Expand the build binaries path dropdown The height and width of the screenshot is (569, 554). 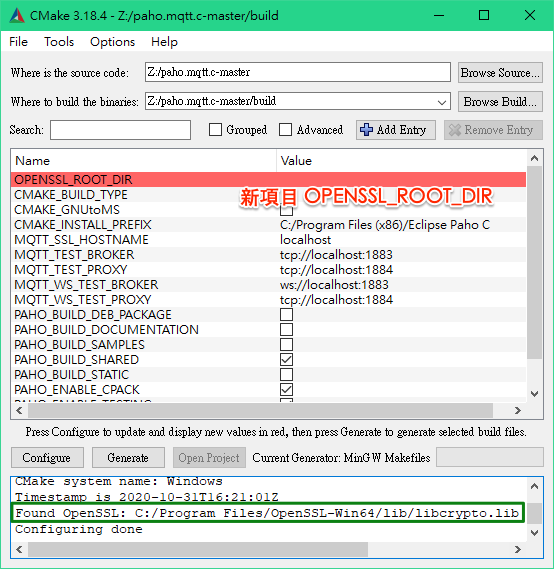click(442, 102)
